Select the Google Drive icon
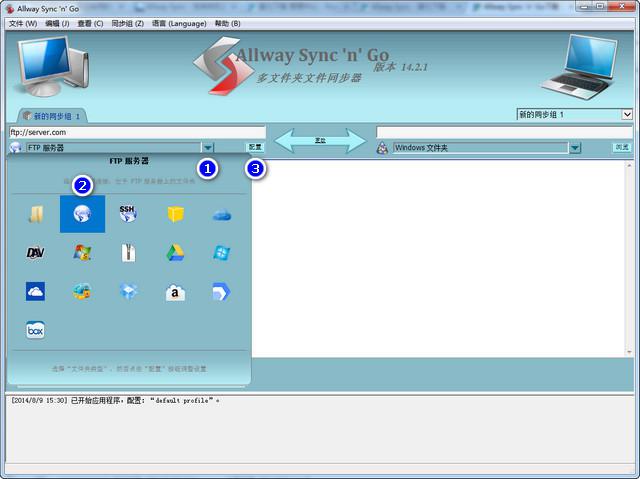Screen dimensions: 640x479 [175, 252]
